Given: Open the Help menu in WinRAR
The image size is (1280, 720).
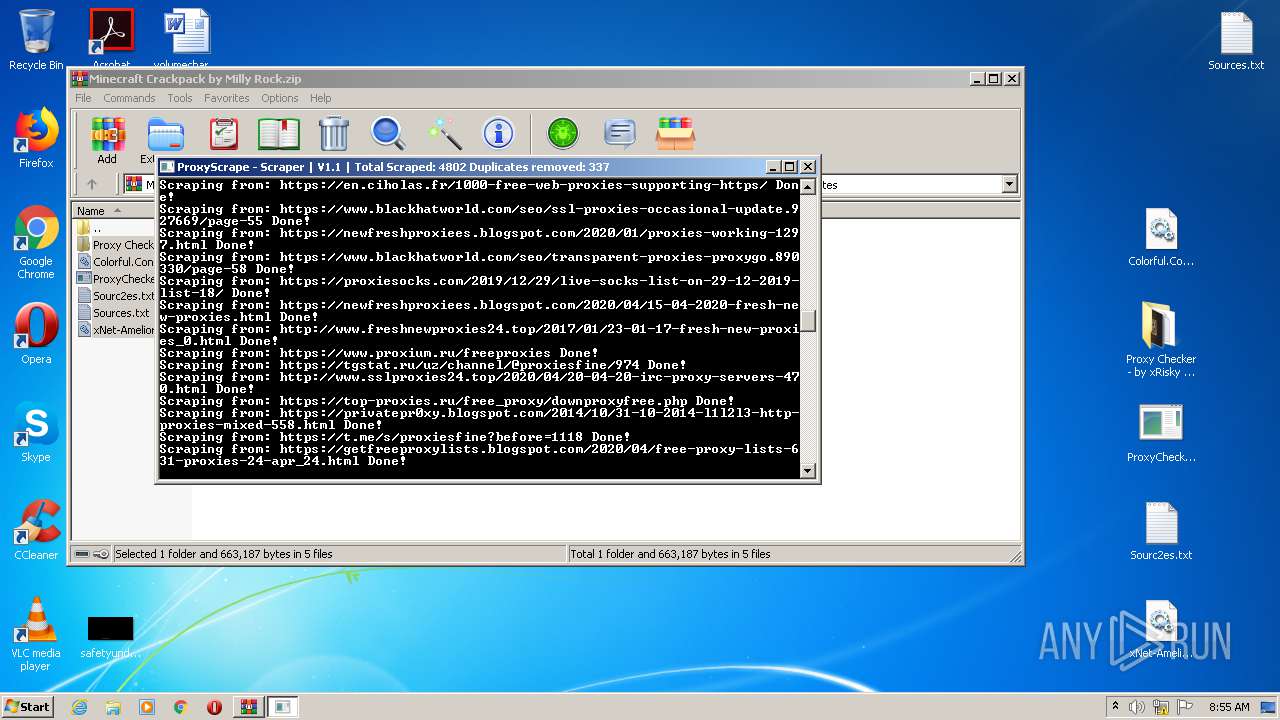Looking at the screenshot, I should (x=320, y=98).
